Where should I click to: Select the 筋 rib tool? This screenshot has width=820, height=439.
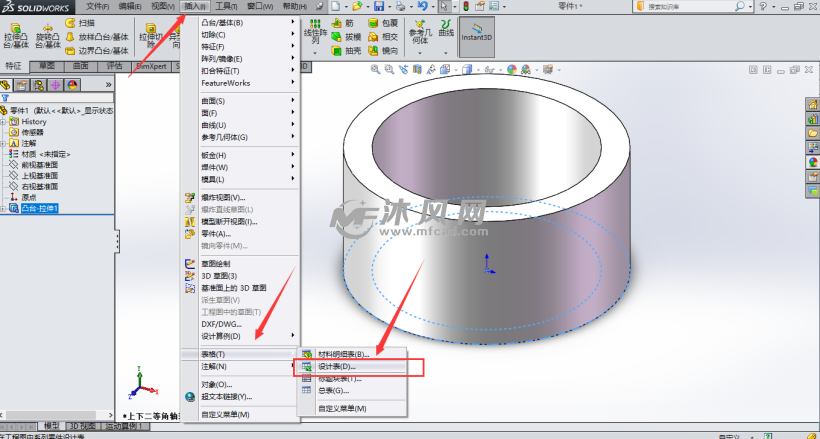pyautogui.click(x=343, y=23)
